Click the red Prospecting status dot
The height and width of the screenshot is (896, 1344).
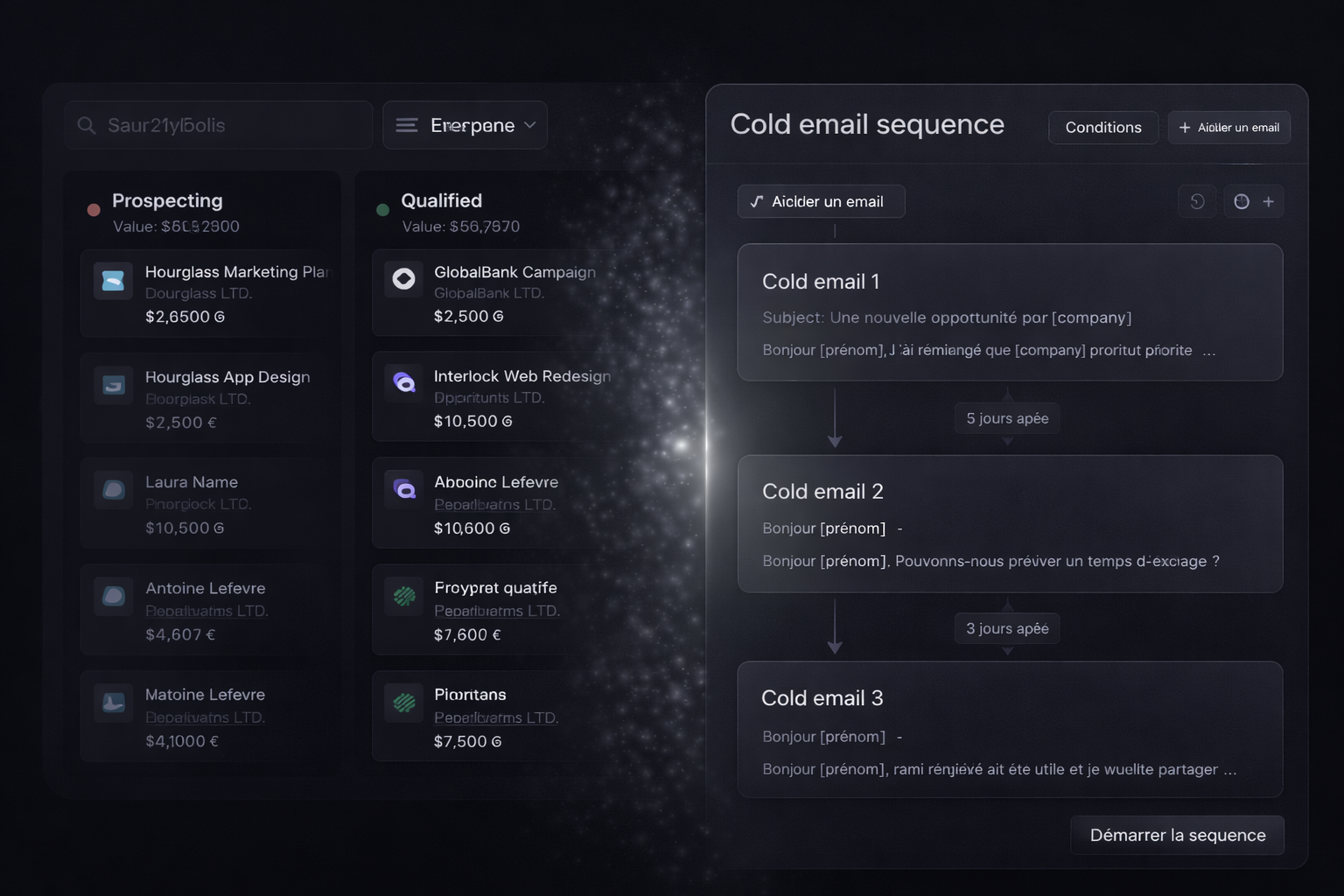click(x=94, y=210)
